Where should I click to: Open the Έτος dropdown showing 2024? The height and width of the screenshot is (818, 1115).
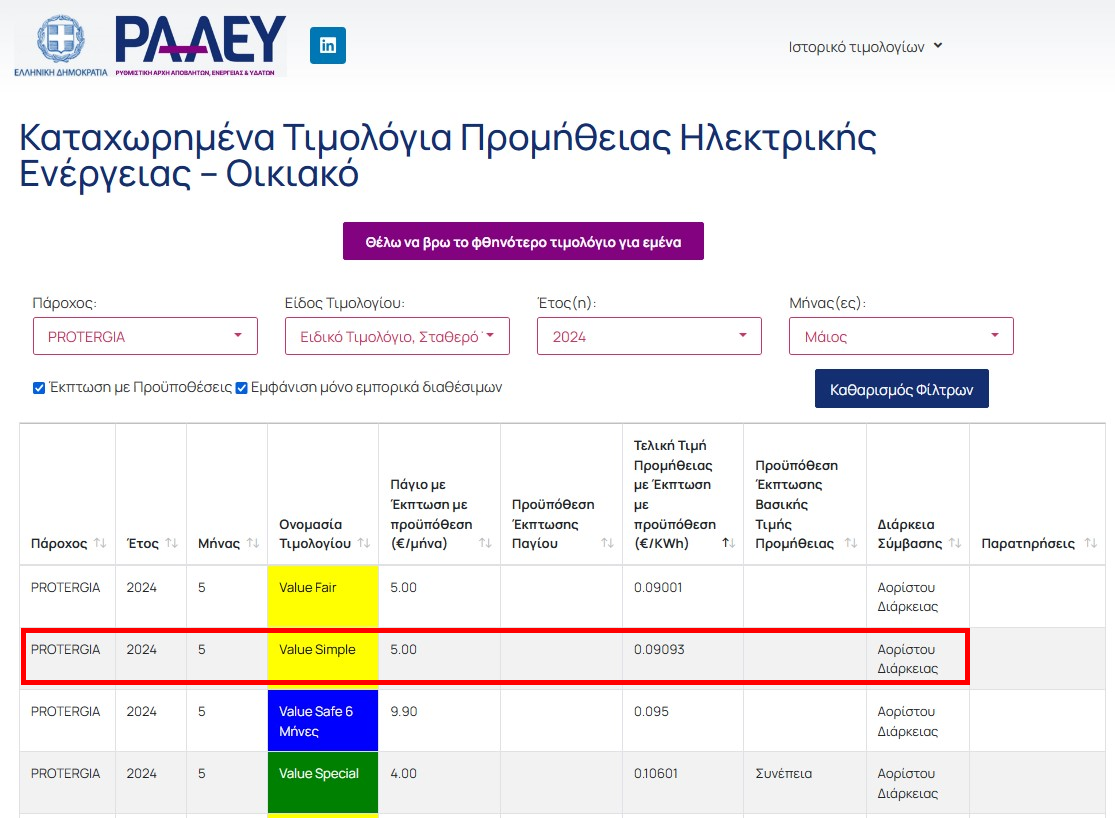[649, 336]
